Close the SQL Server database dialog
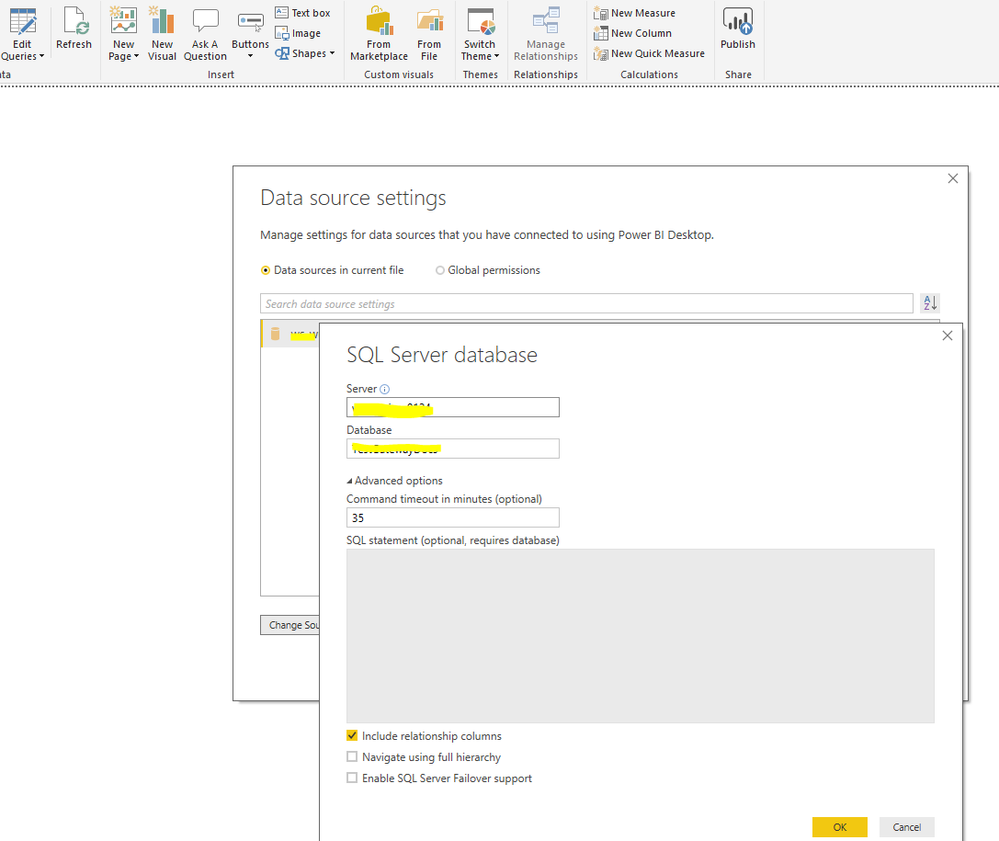The width and height of the screenshot is (999, 841). [x=947, y=336]
